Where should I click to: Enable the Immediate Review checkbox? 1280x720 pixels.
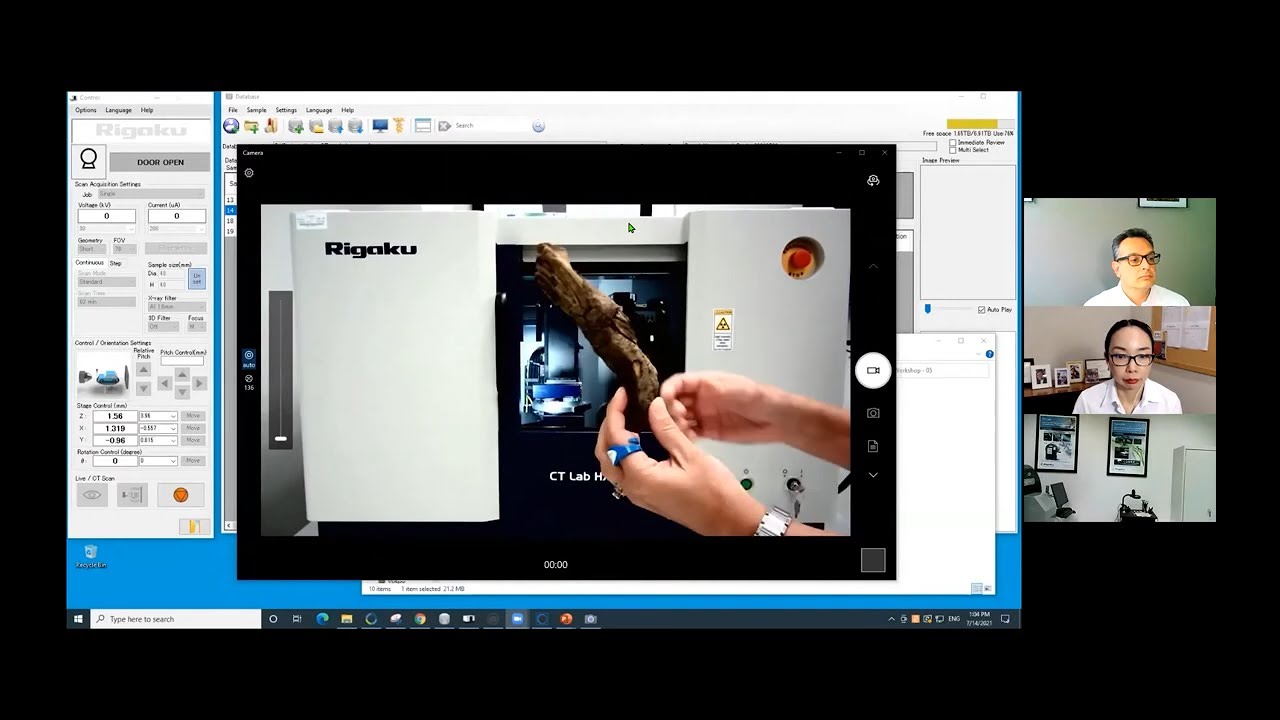tap(952, 143)
